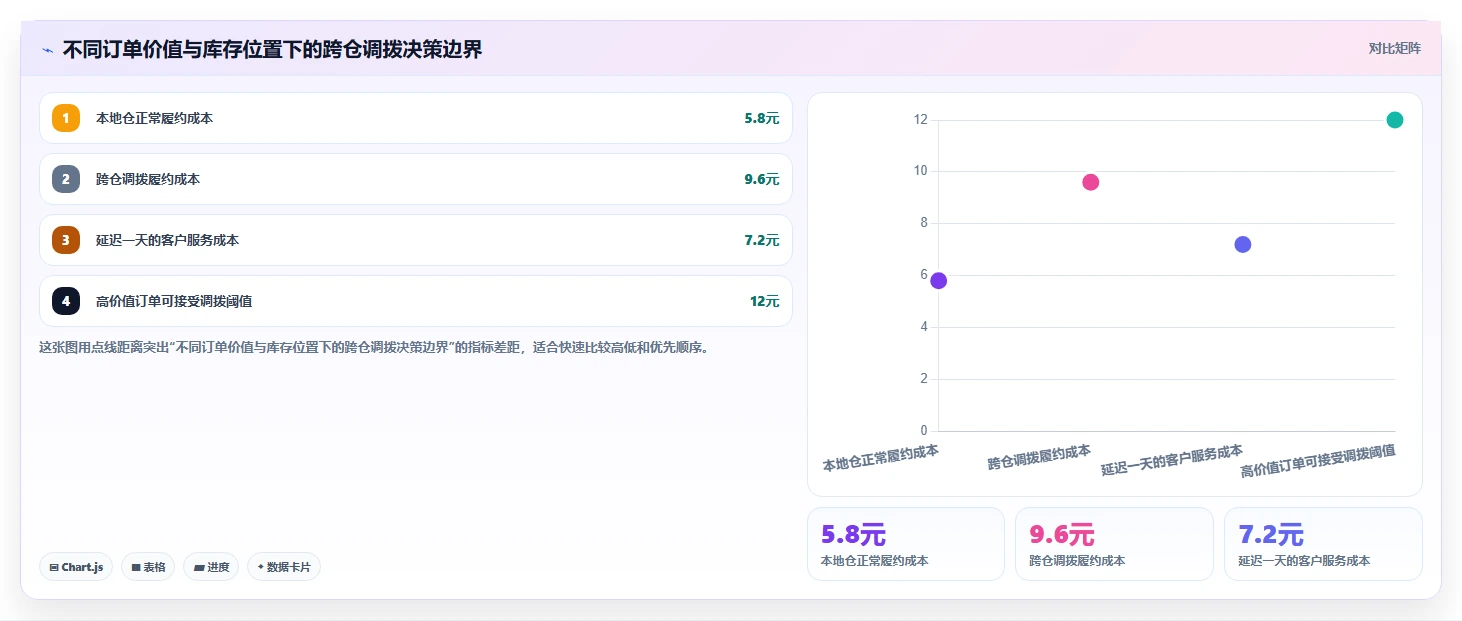Click y-axis tick label 12
Viewport: 1462px width, 621px height.
tap(921, 120)
